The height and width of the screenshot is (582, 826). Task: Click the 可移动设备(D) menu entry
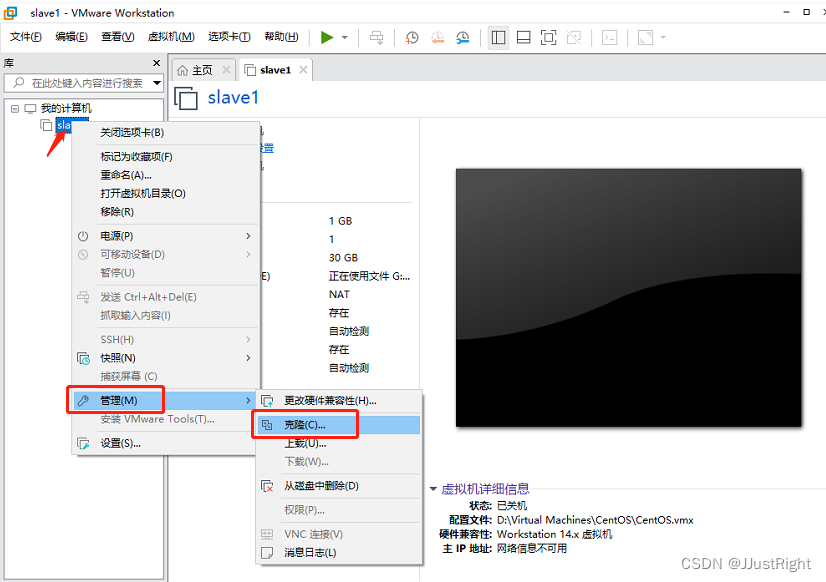166,254
